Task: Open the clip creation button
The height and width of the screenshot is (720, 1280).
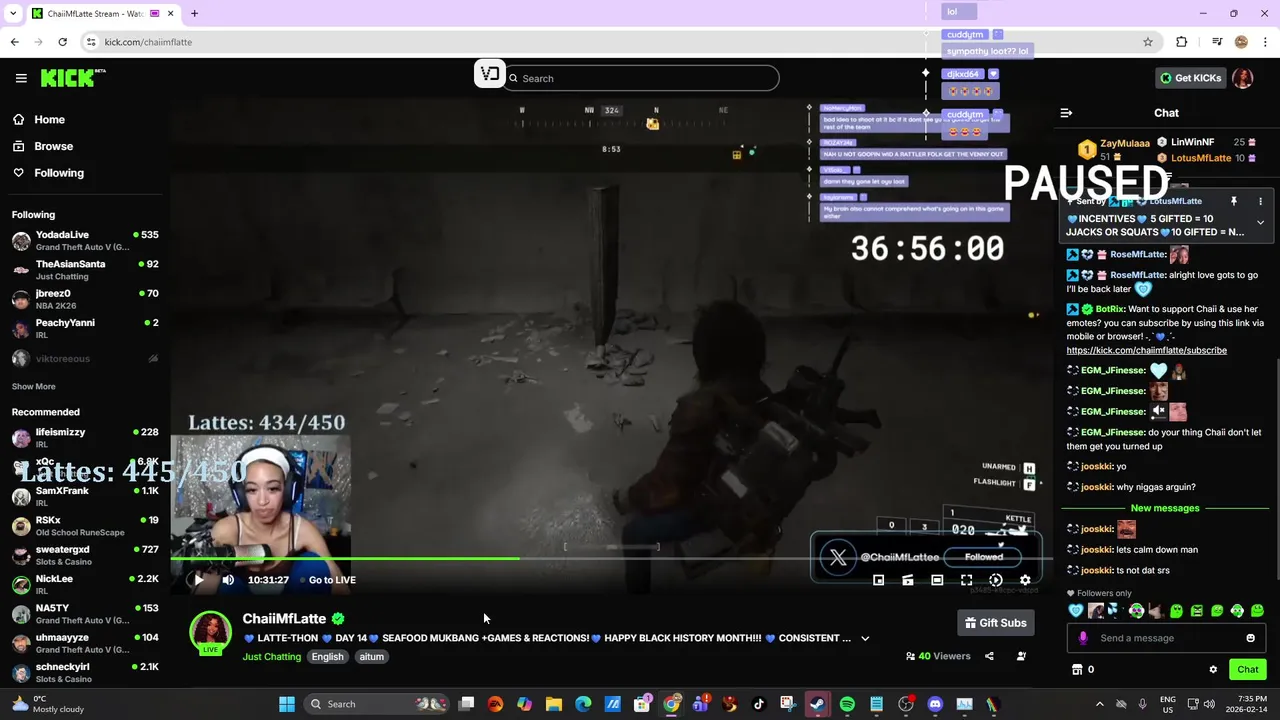Action: click(908, 580)
